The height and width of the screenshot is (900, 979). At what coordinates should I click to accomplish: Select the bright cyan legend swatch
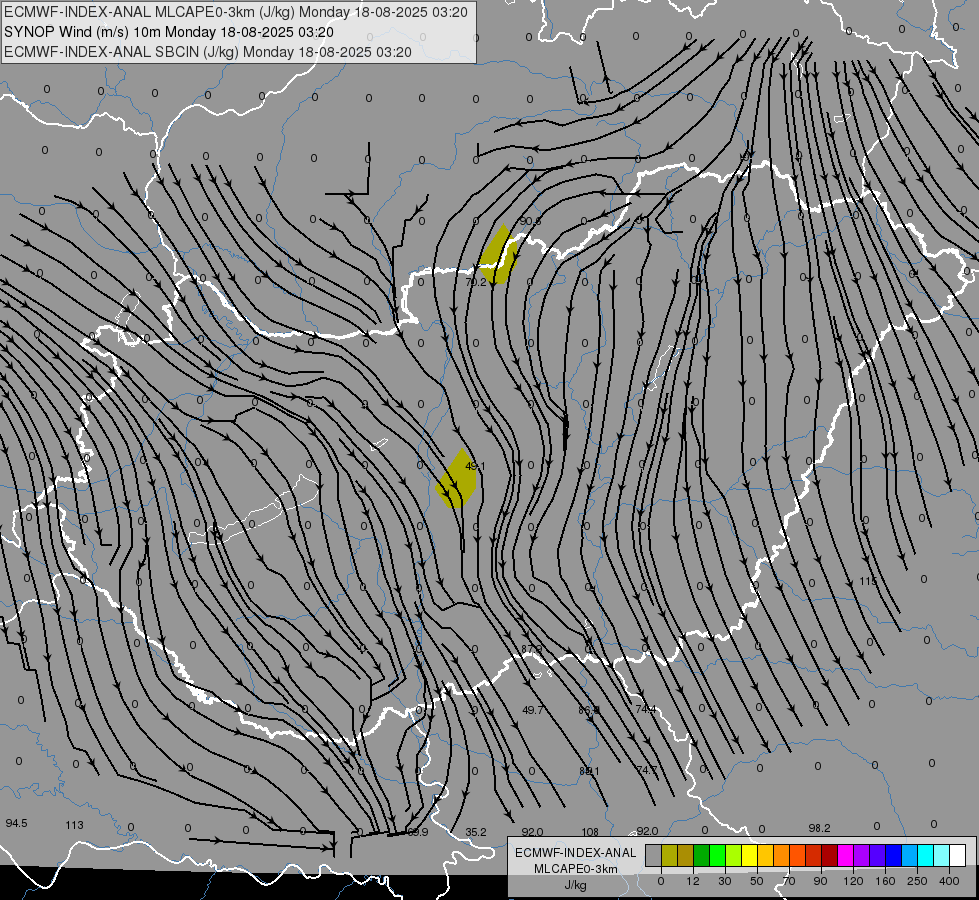click(x=926, y=855)
